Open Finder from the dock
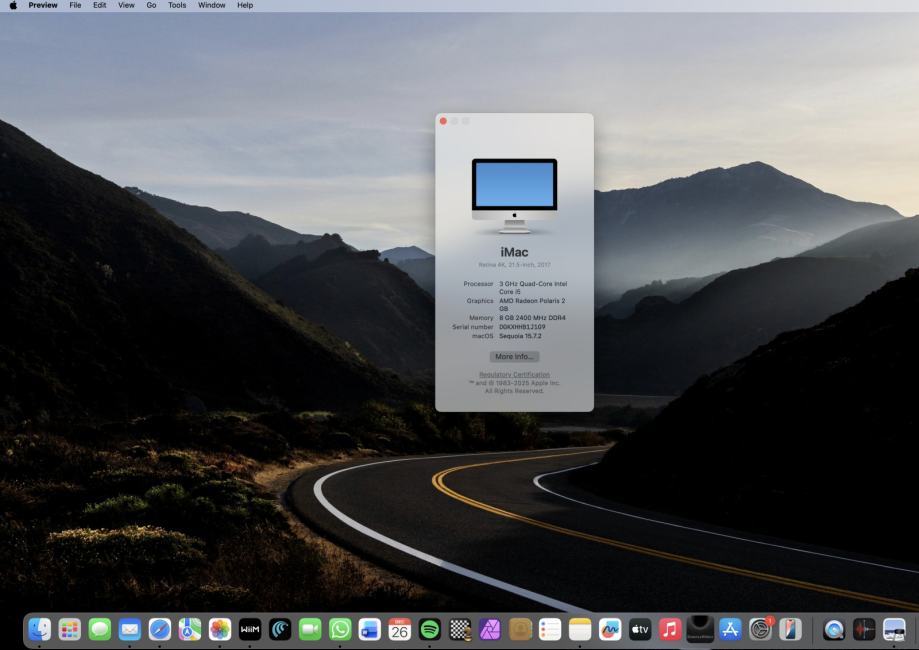The height and width of the screenshot is (650, 919). pyautogui.click(x=40, y=629)
